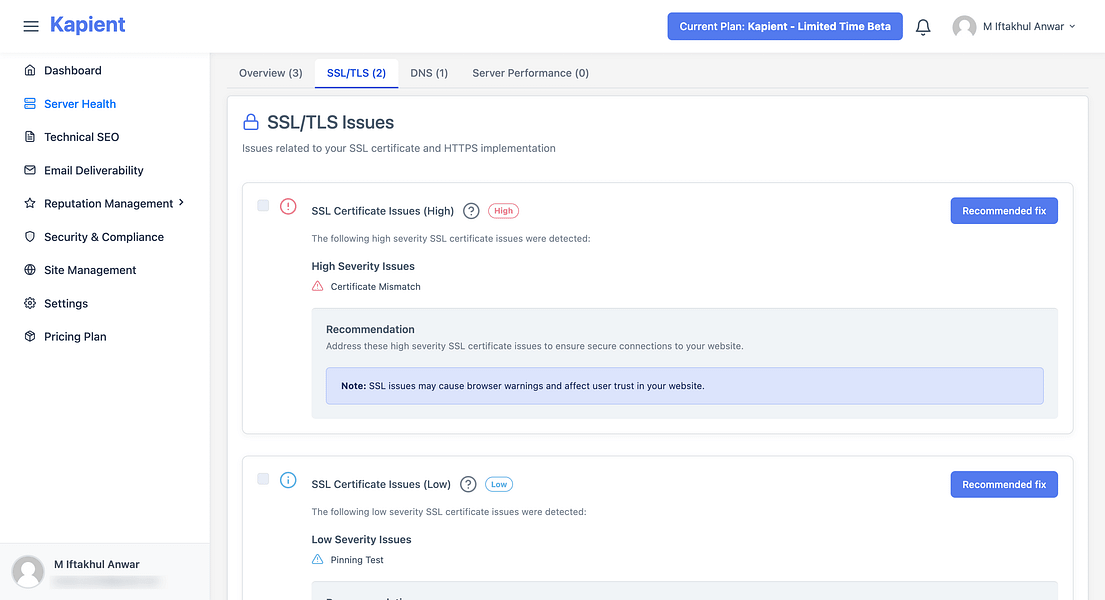Open Server Performance (0) tab
1105x600 pixels.
[x=531, y=73]
